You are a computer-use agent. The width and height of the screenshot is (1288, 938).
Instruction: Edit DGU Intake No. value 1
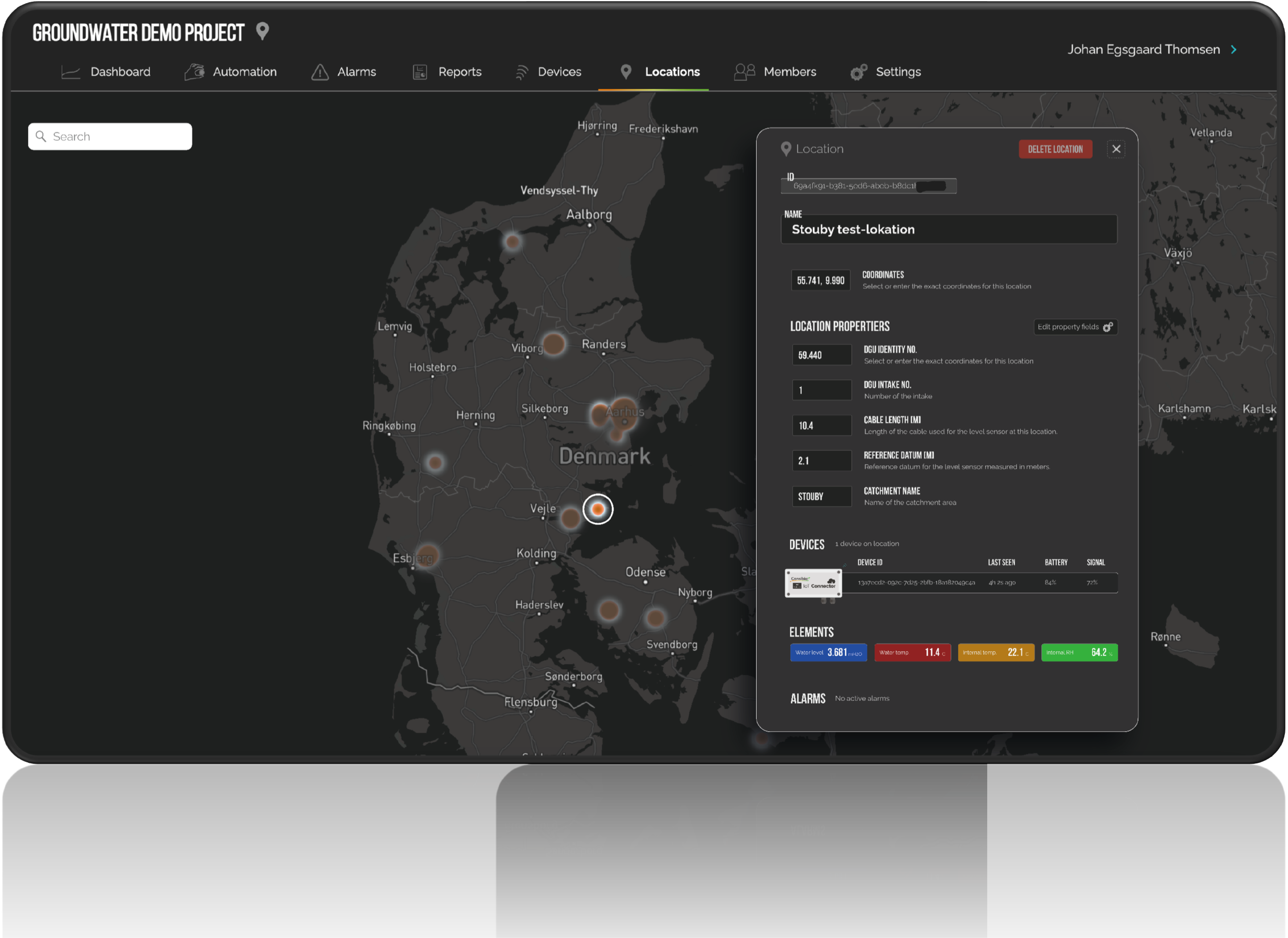(822, 391)
